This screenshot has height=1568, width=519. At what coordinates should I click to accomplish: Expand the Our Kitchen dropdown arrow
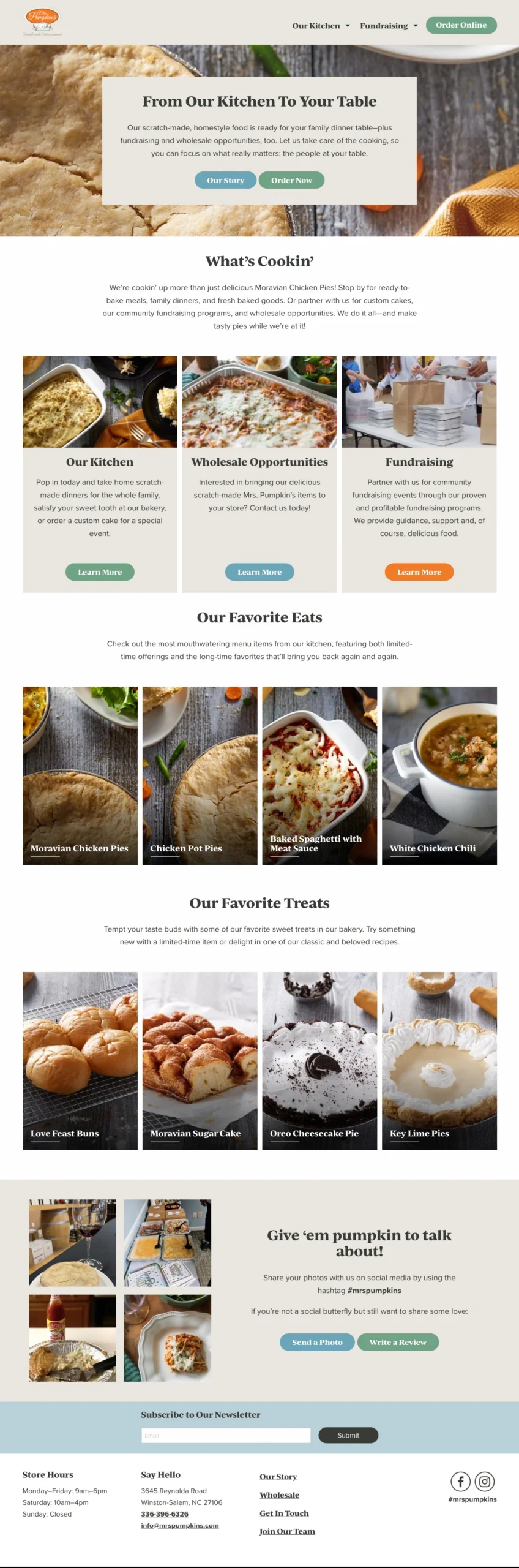pyautogui.click(x=348, y=26)
